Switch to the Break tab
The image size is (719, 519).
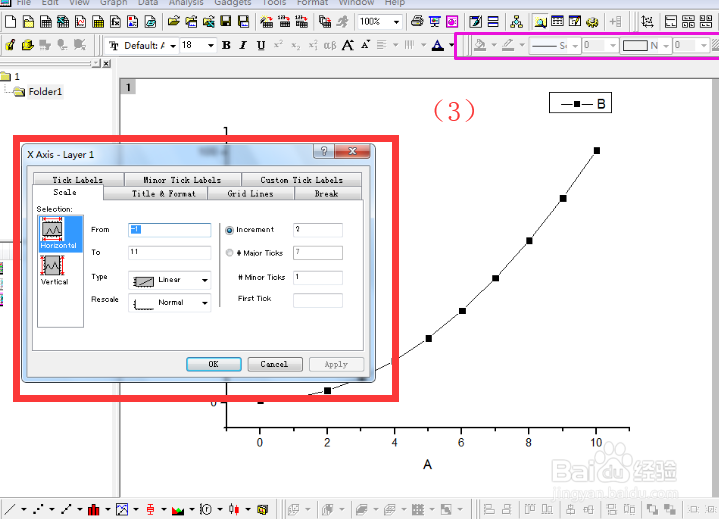(x=326, y=193)
